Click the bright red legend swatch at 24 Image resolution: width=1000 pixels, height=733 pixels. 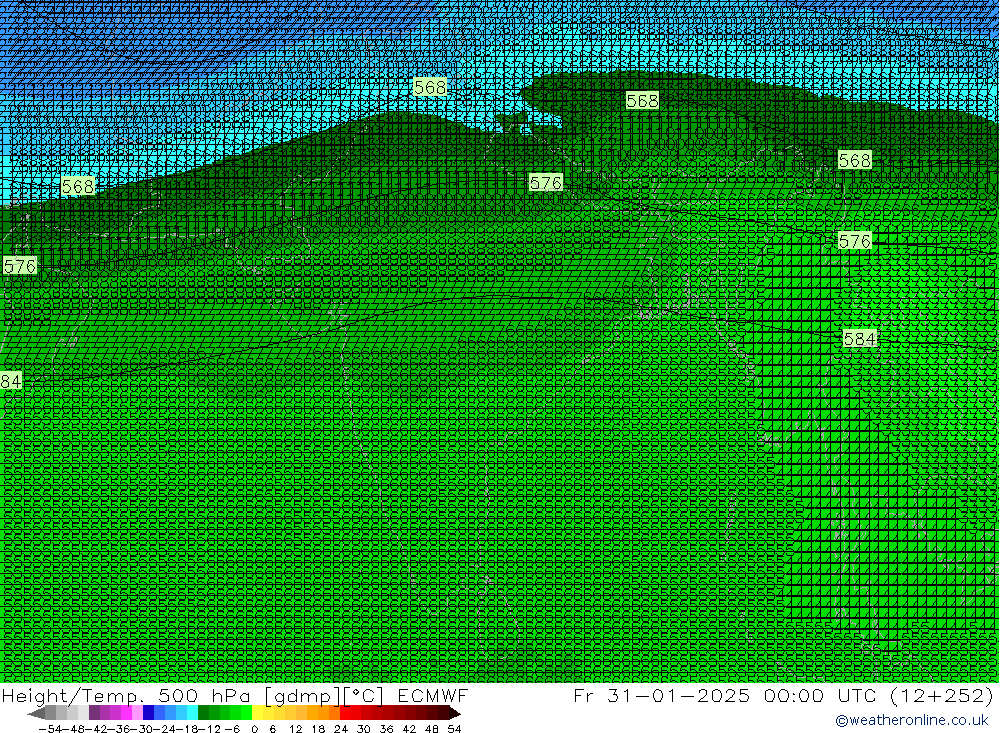click(x=345, y=713)
